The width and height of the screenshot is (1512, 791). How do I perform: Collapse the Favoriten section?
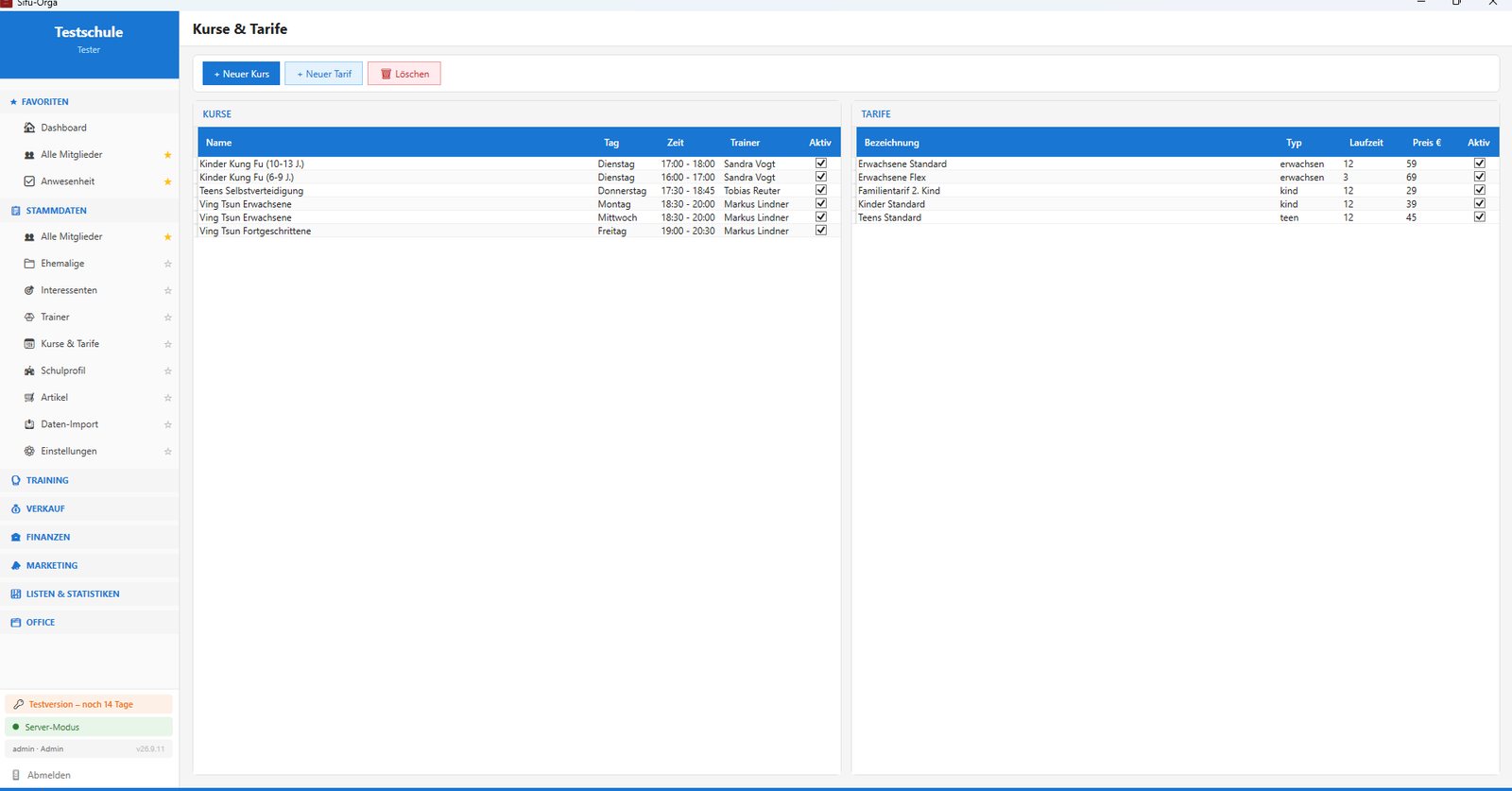(89, 101)
